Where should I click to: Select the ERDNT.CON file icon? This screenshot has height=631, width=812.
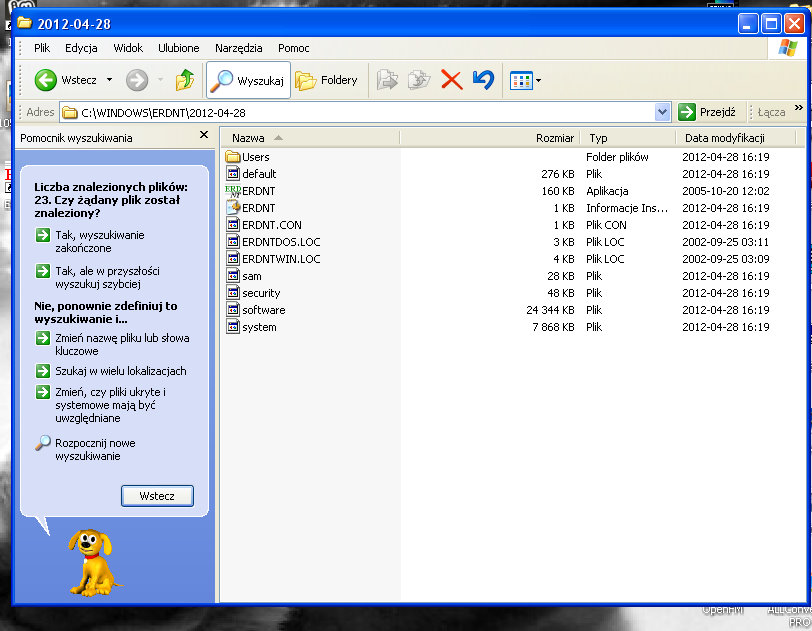(233, 225)
